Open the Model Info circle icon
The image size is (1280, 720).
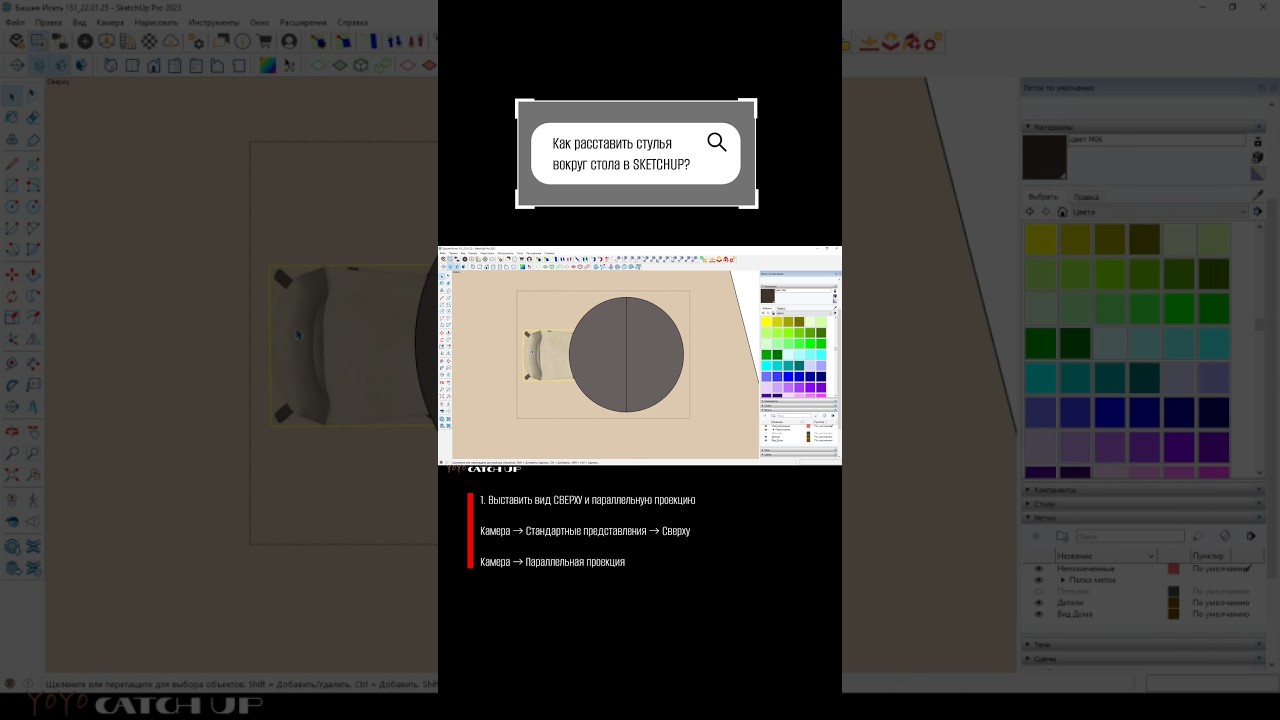point(242,41)
